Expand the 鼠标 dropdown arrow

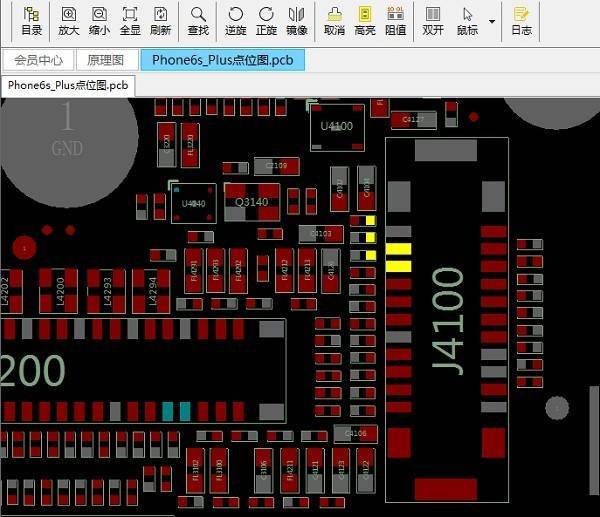tap(492, 21)
